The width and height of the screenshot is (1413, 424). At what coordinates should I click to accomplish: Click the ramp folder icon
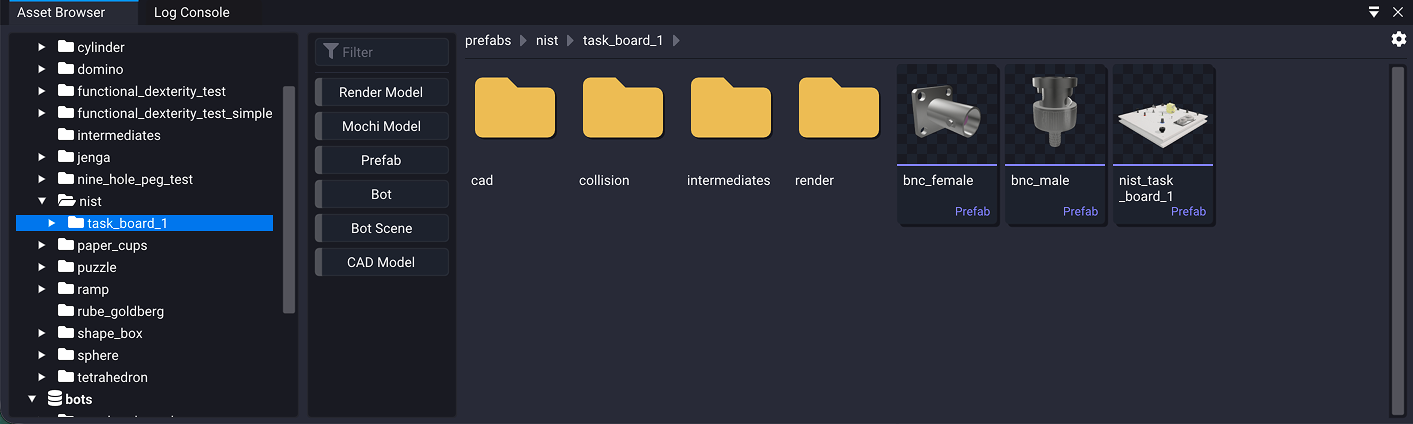click(x=66, y=289)
